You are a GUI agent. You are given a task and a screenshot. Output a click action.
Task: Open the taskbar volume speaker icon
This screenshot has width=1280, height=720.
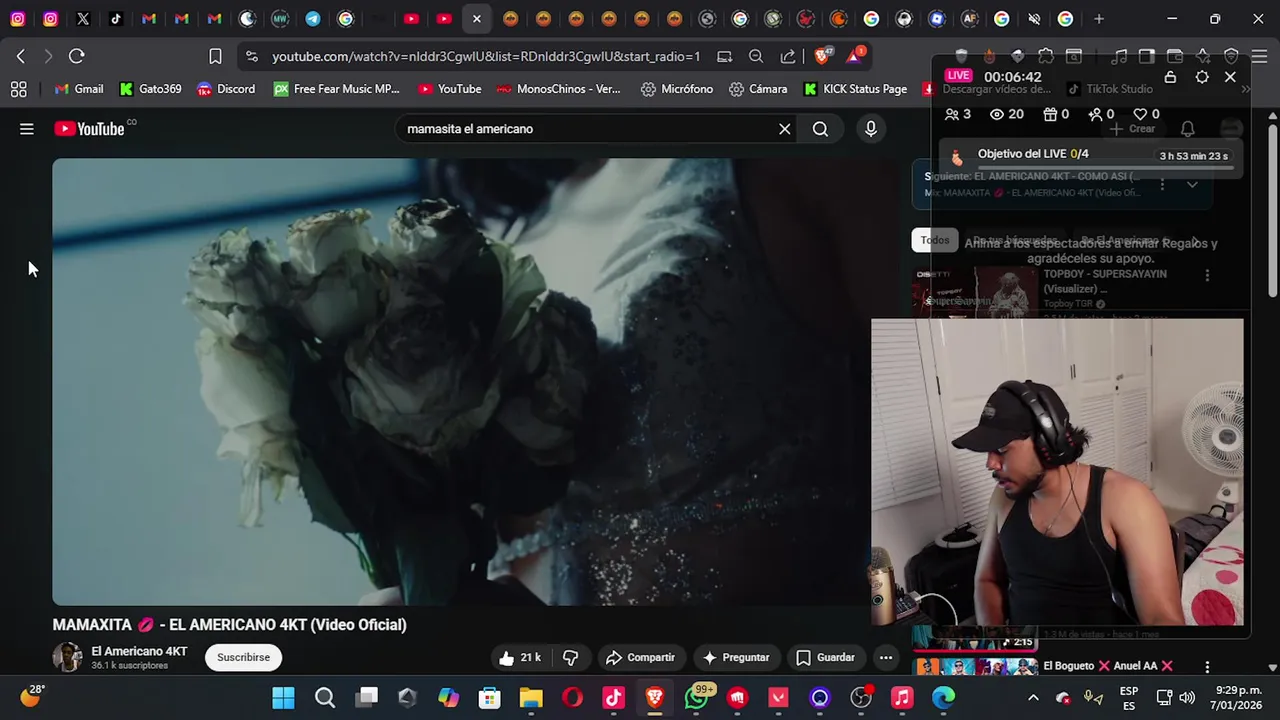pos(1187,697)
